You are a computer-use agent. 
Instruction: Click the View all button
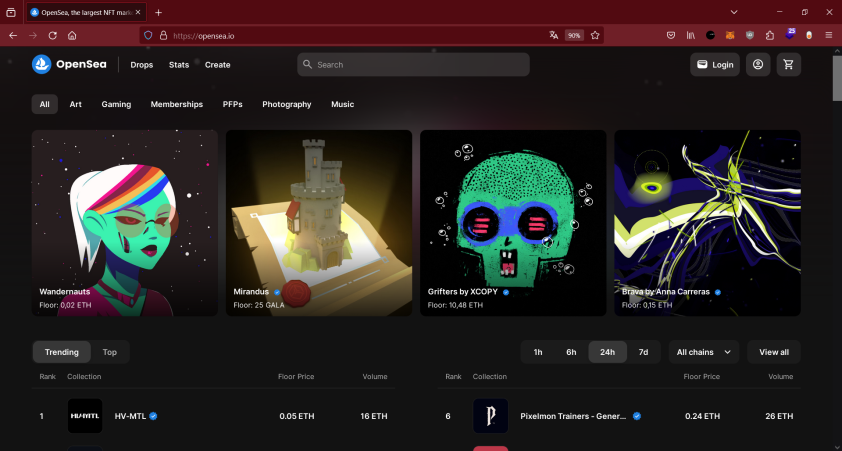click(x=774, y=352)
